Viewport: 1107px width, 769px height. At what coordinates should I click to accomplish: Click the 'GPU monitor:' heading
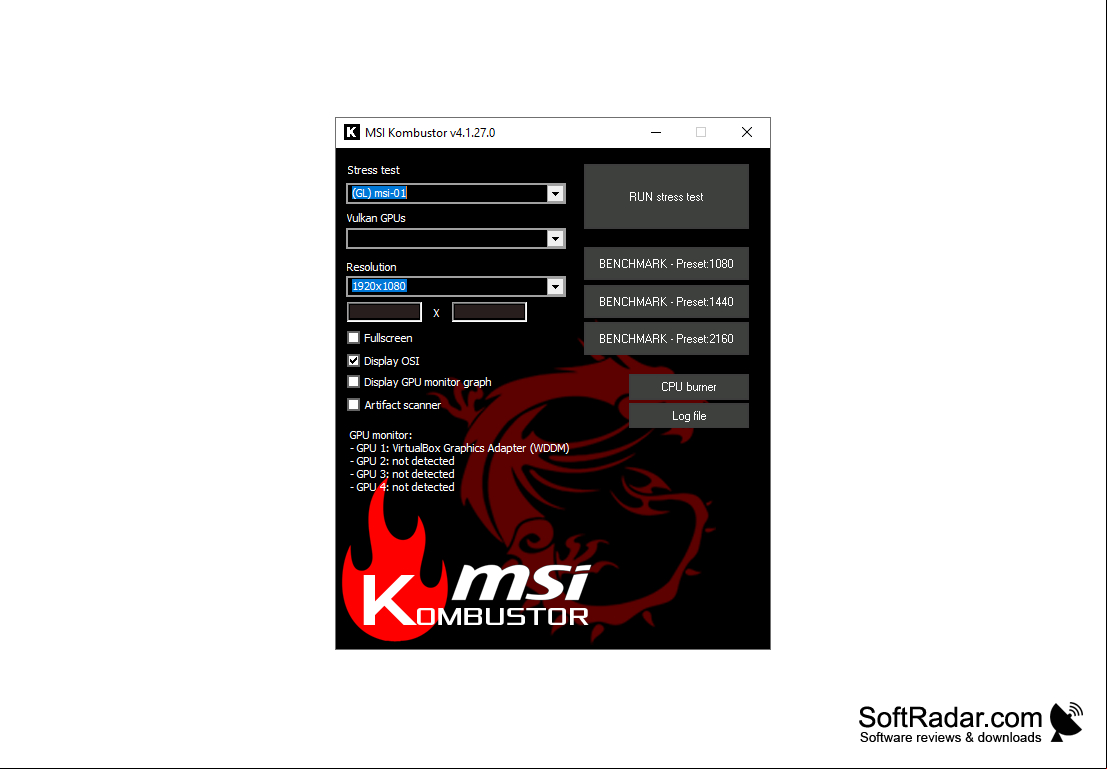[x=381, y=435]
